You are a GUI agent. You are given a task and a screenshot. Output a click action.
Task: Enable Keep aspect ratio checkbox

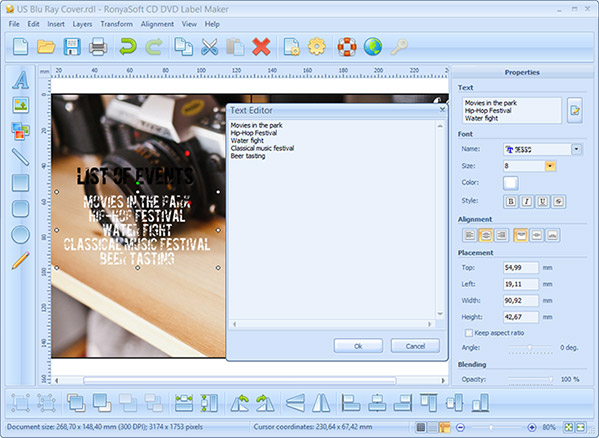pos(469,333)
